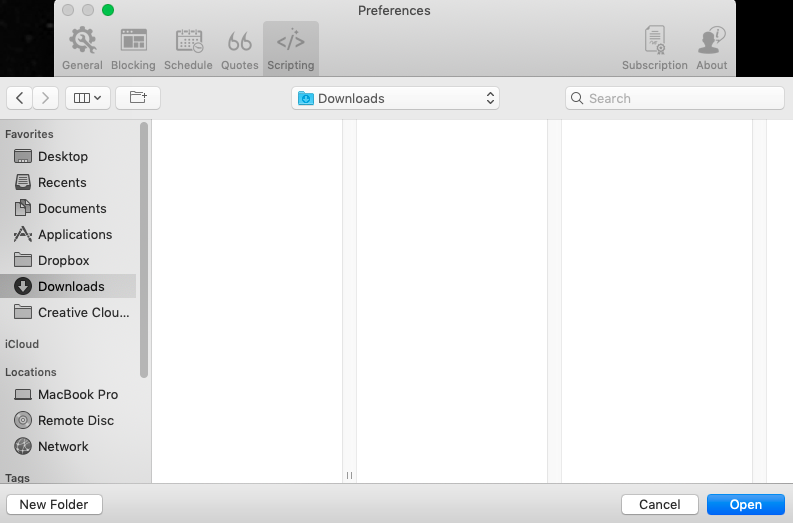Open Applications from sidebar
Screen dimensions: 793x523
click(x=68, y=235)
